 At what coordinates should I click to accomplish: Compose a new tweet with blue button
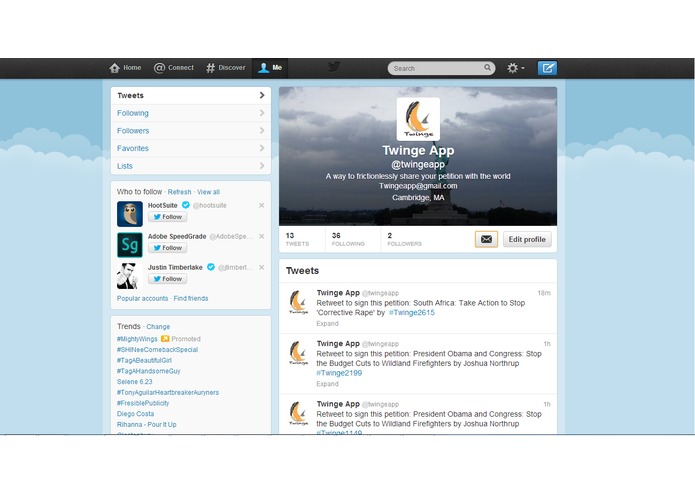[x=547, y=68]
